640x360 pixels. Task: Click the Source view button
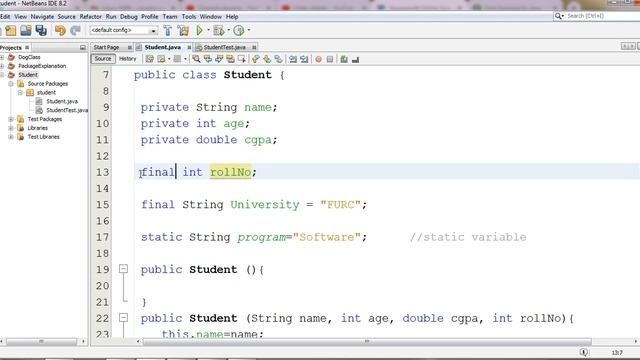point(102,59)
